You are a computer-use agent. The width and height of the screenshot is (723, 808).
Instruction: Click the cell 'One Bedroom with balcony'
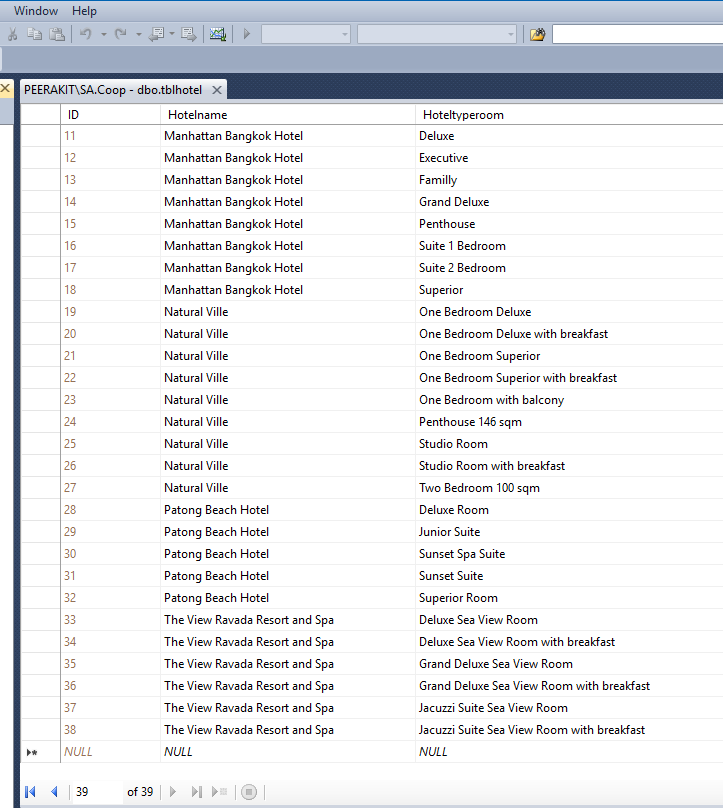click(x=569, y=400)
